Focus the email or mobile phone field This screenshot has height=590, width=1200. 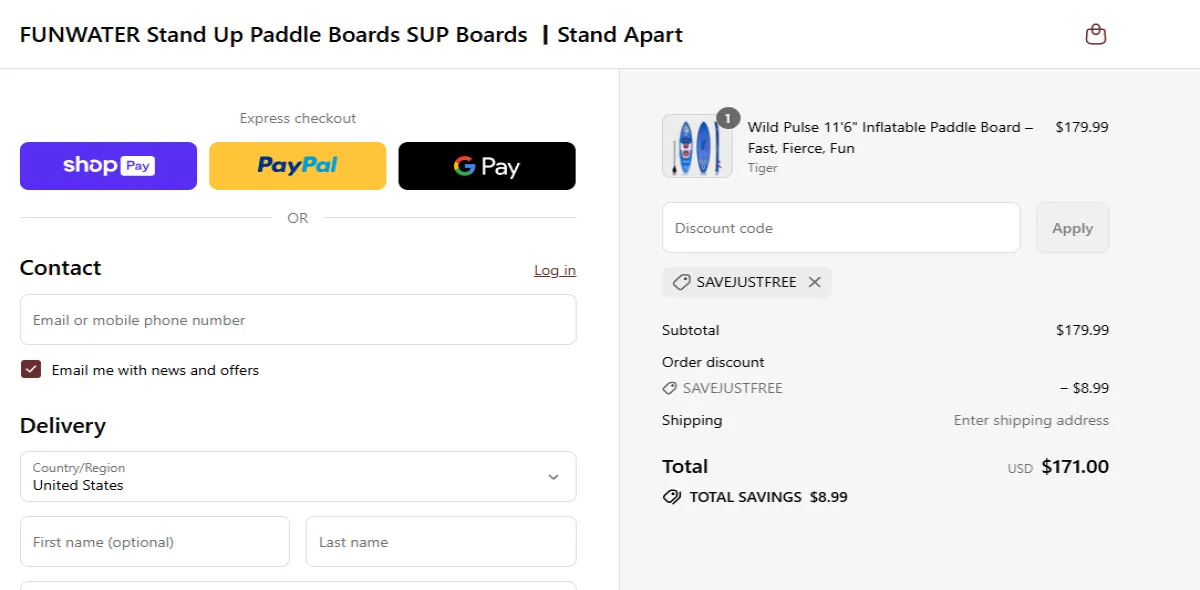298,319
